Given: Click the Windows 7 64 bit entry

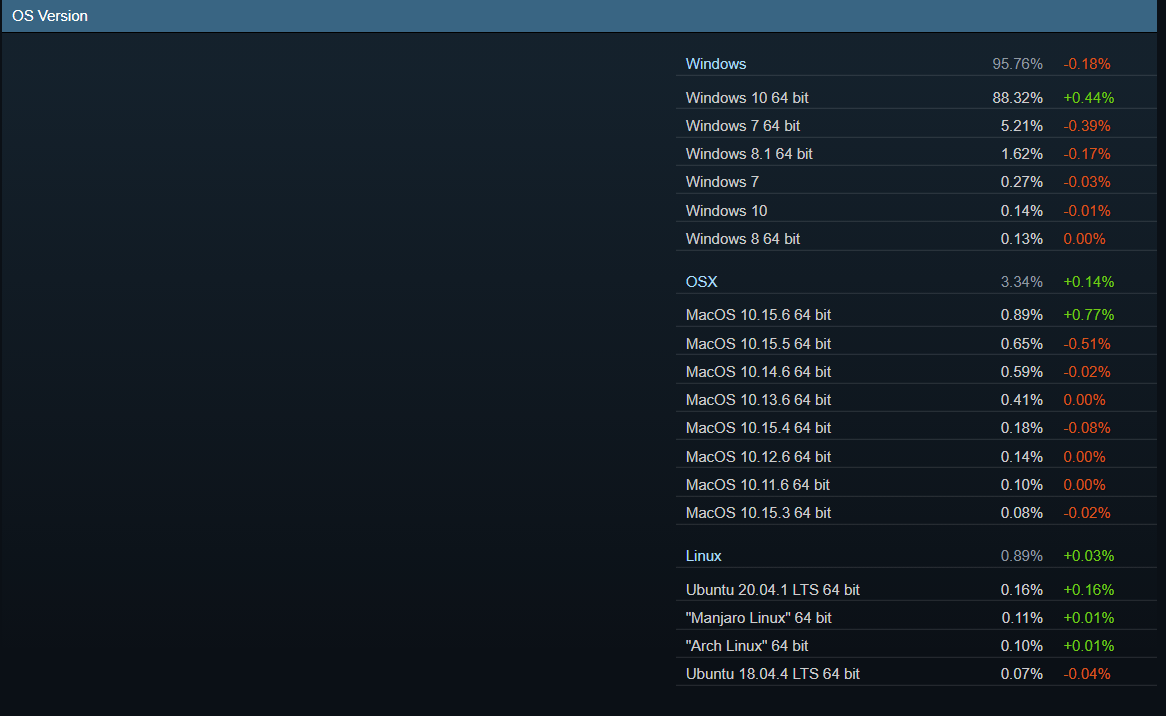Looking at the screenshot, I should point(743,126).
